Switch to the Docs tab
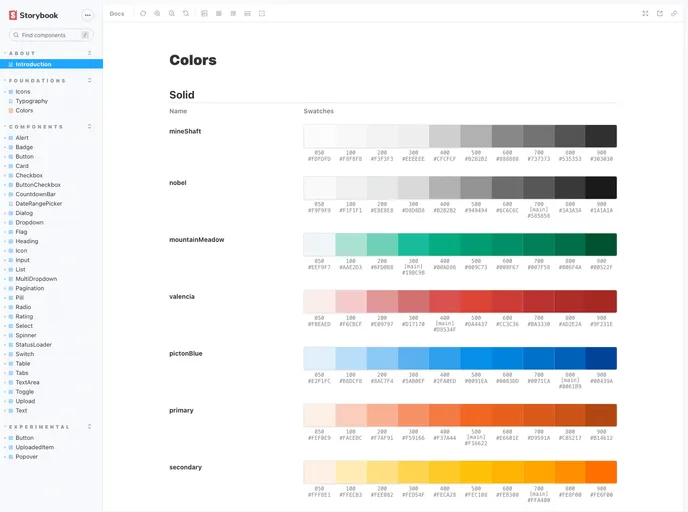This screenshot has width=688, height=512. (x=117, y=14)
